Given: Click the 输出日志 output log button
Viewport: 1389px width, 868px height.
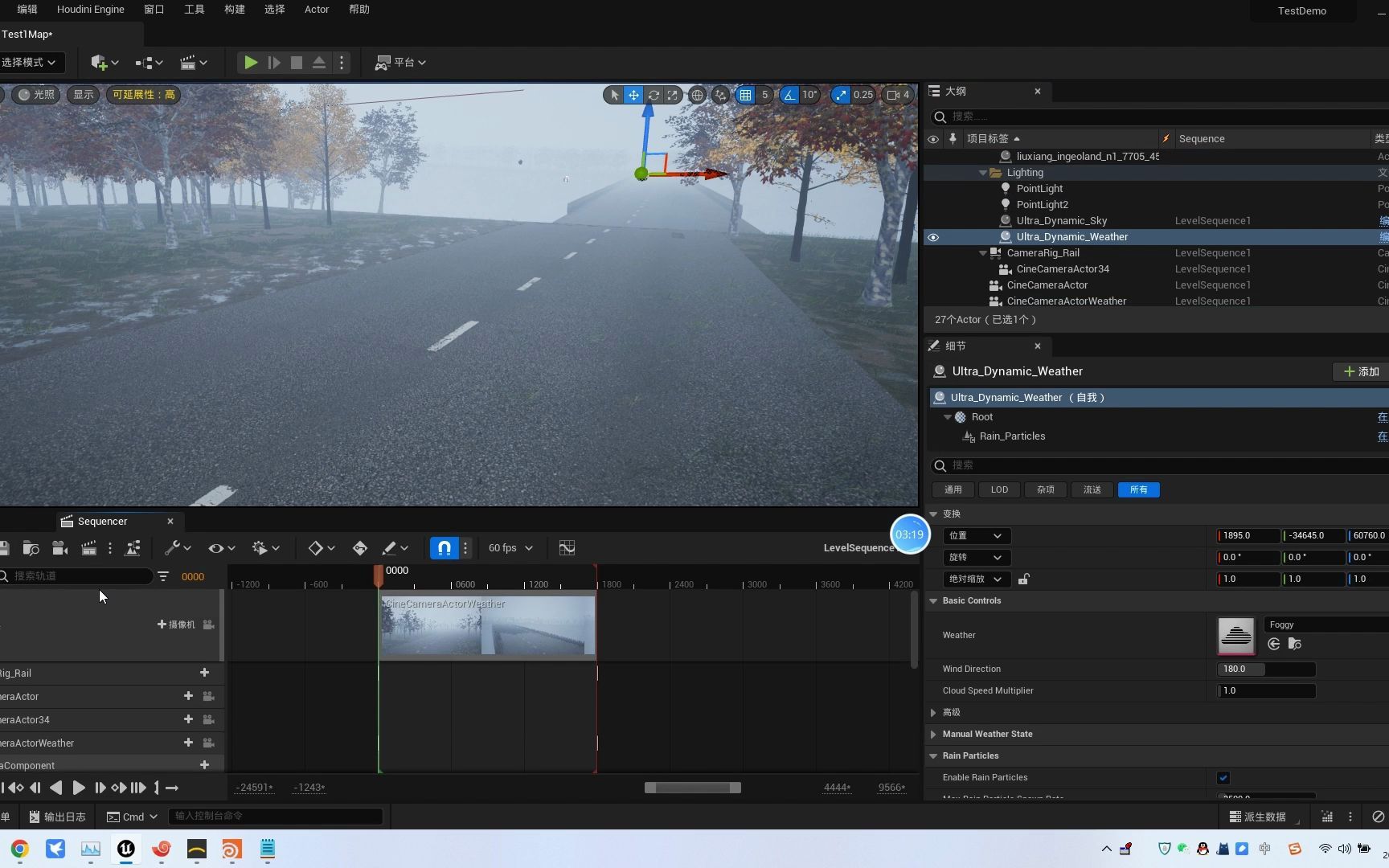Looking at the screenshot, I should click(57, 817).
